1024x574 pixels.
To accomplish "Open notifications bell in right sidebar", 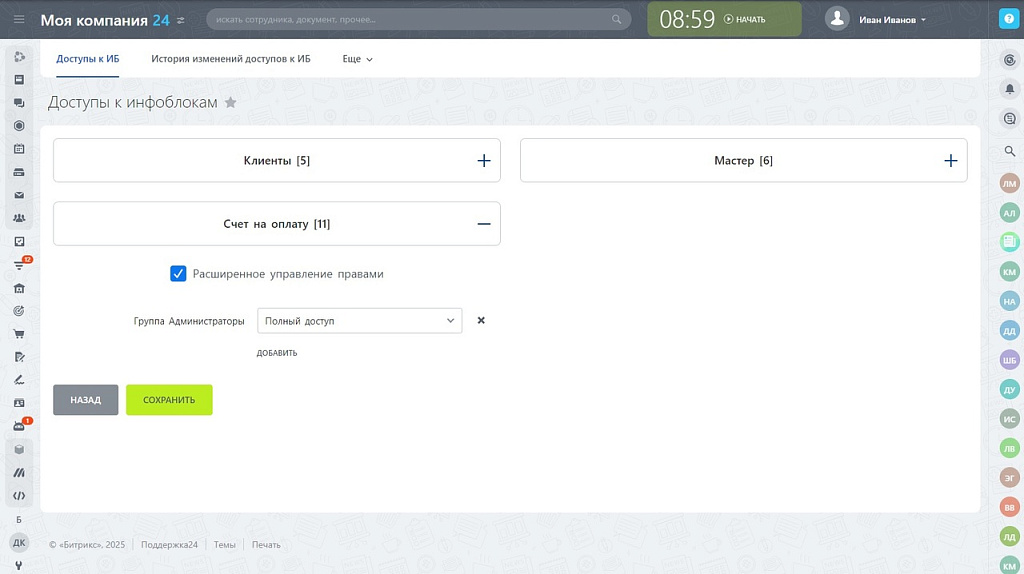I will click(1009, 89).
